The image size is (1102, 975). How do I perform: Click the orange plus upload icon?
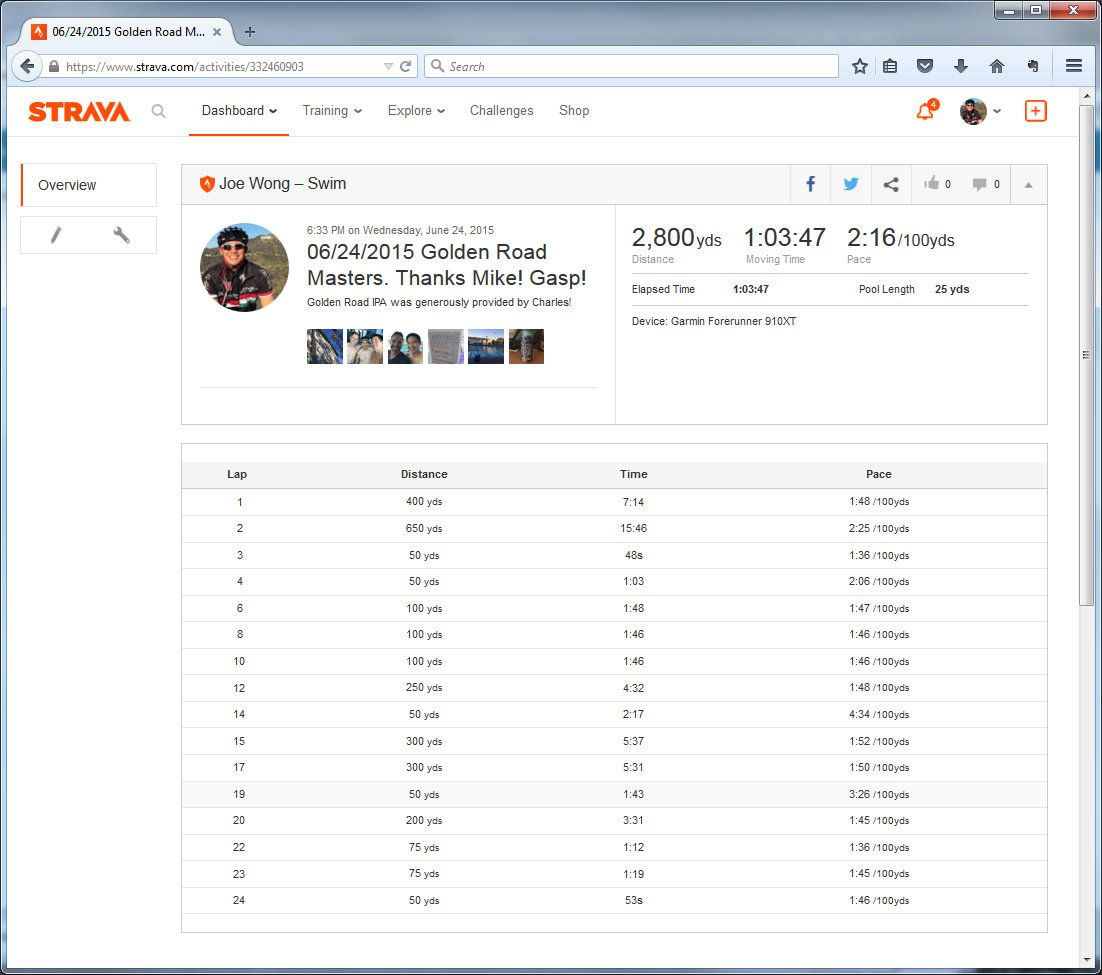(x=1036, y=111)
